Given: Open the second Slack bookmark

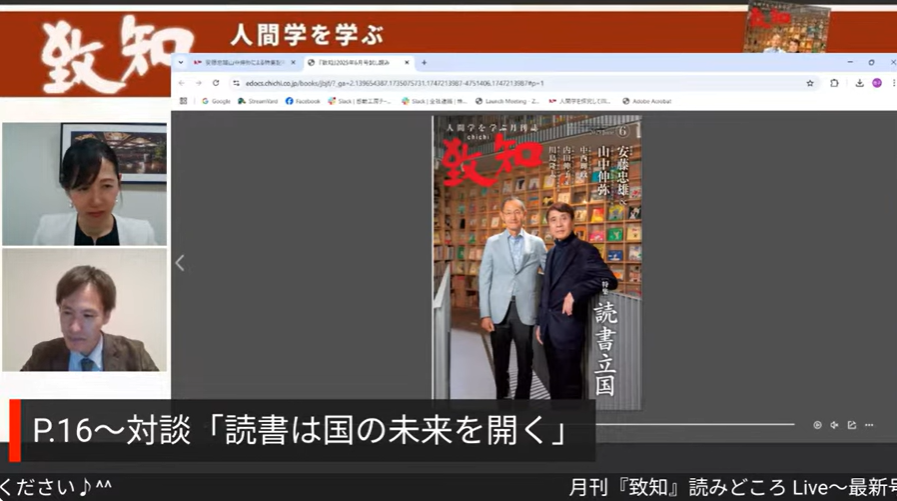Looking at the screenshot, I should 434,101.
